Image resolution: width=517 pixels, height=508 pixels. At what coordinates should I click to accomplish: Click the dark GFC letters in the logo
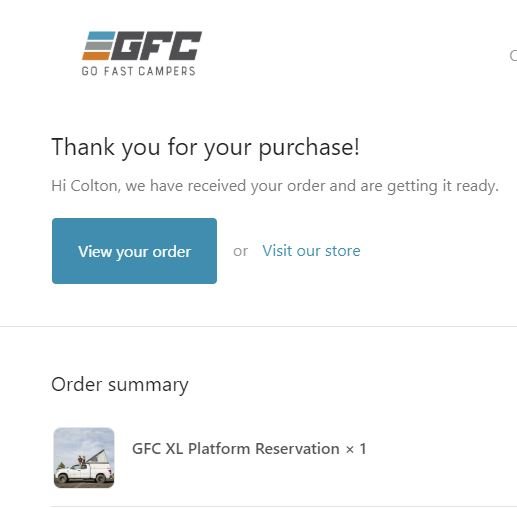point(157,46)
